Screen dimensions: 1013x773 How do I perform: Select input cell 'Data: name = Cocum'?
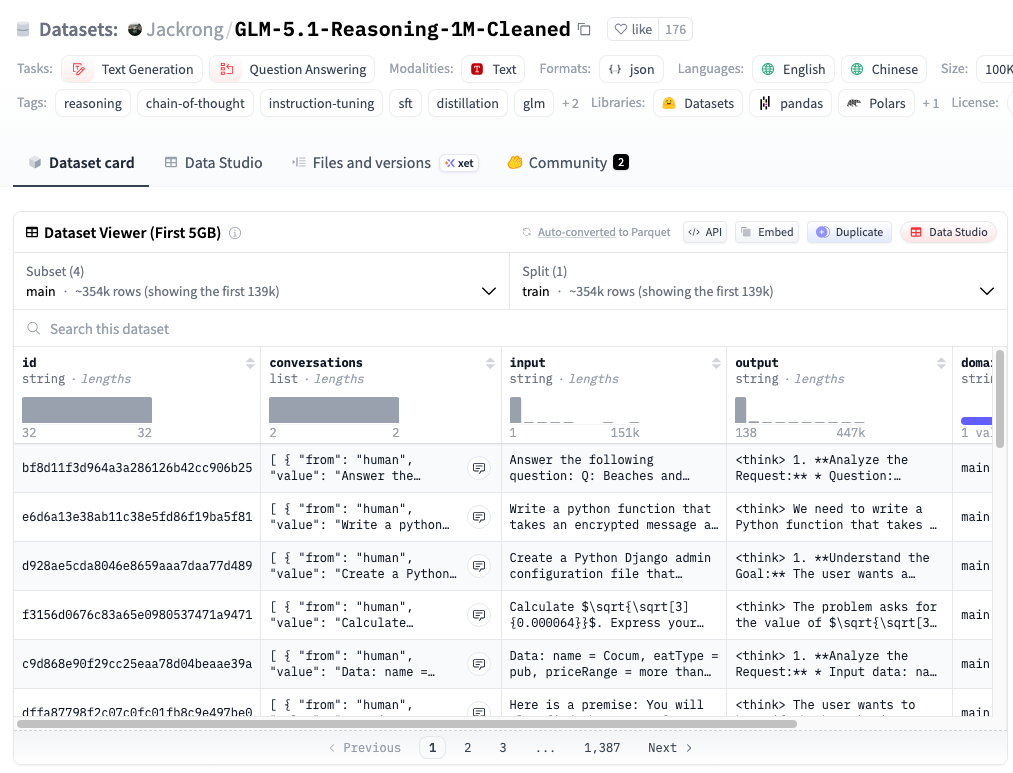tap(614, 664)
